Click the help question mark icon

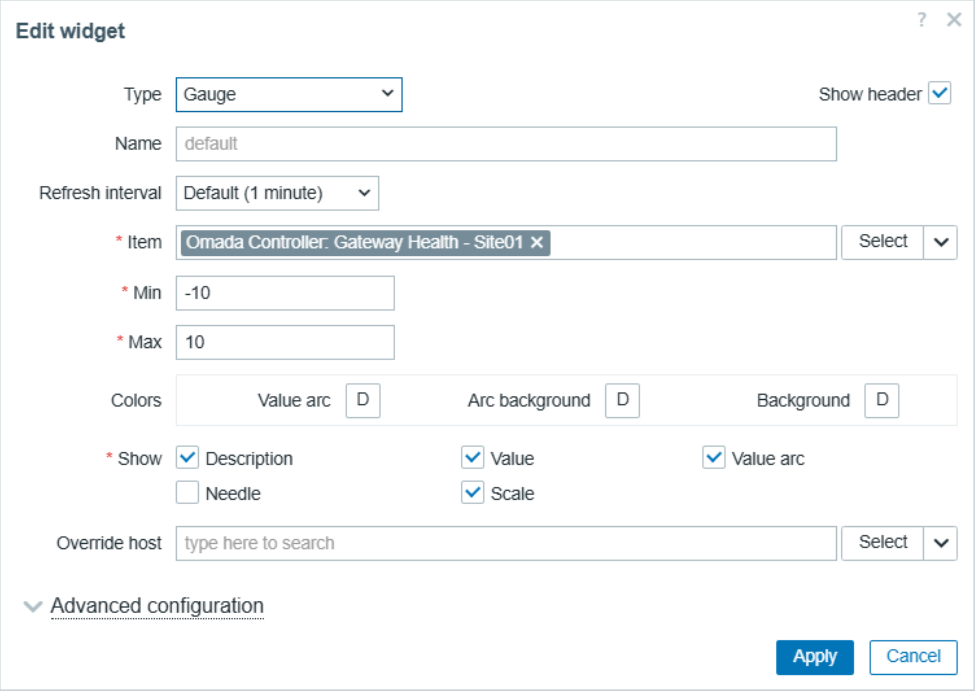click(x=922, y=20)
